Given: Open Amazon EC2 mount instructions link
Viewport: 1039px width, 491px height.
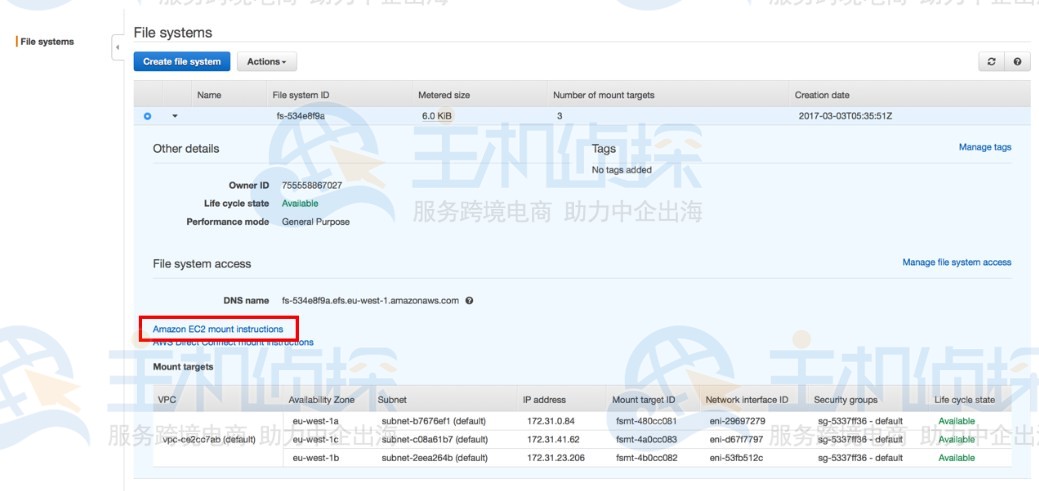Looking at the screenshot, I should click(x=218, y=329).
